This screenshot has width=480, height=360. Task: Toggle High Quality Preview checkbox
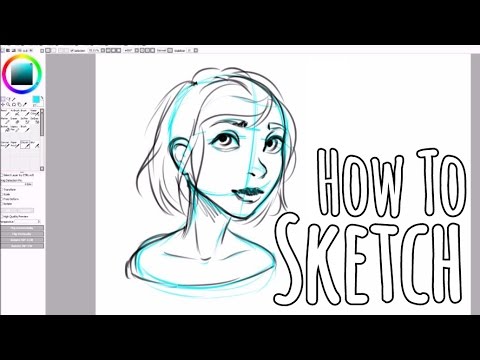(3, 217)
